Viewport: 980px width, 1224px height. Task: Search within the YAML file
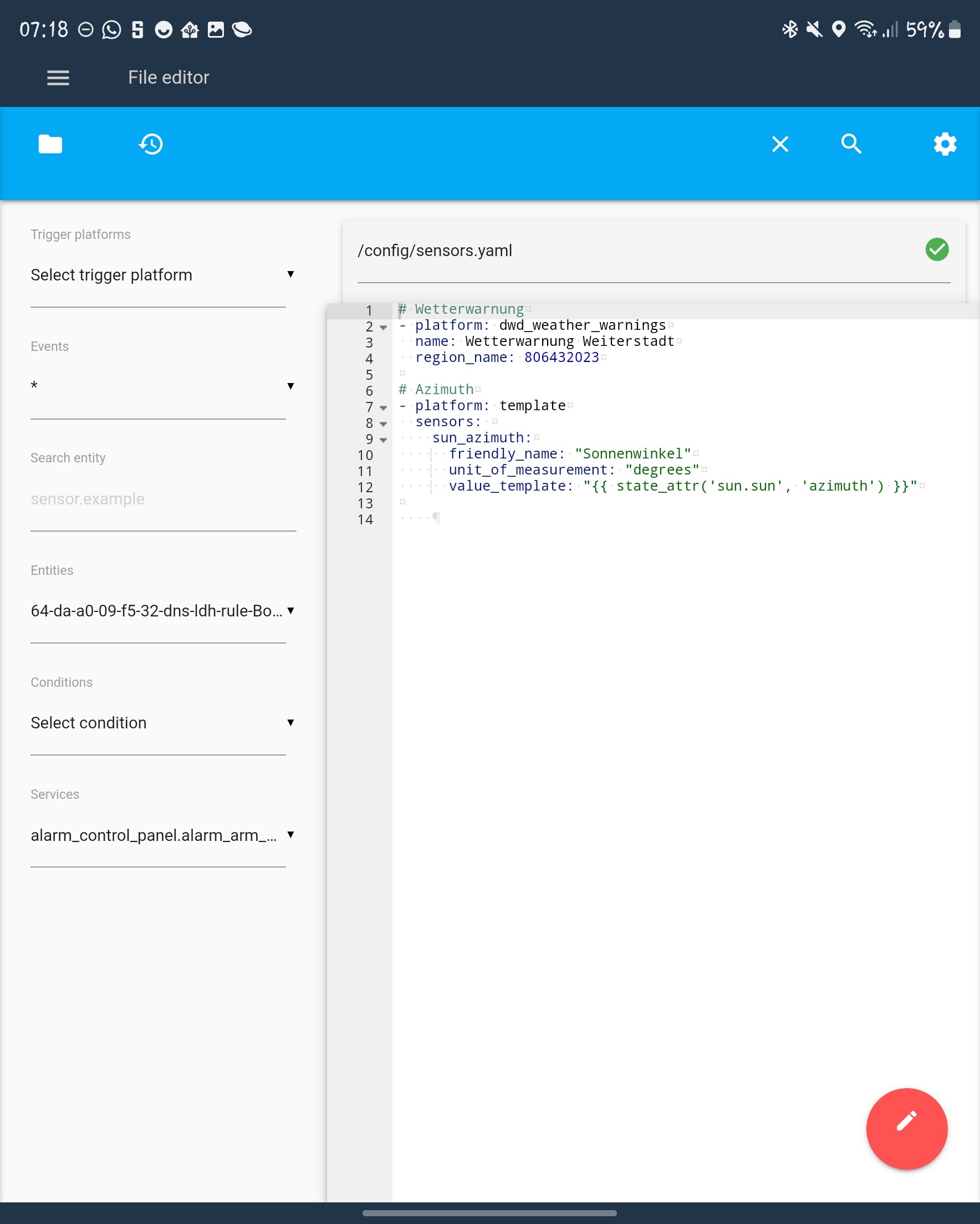pyautogui.click(x=851, y=144)
